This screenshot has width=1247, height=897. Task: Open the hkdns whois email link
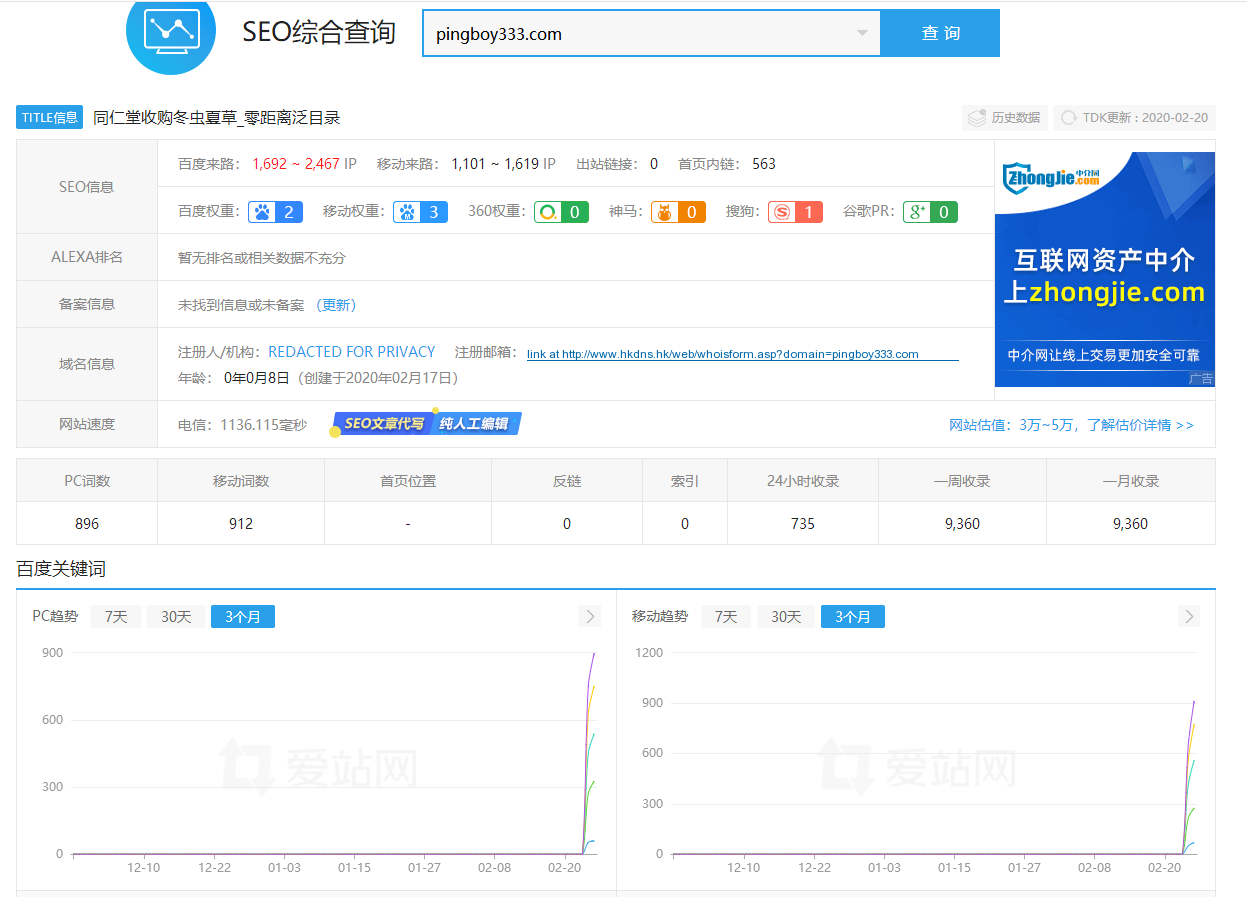click(x=722, y=354)
